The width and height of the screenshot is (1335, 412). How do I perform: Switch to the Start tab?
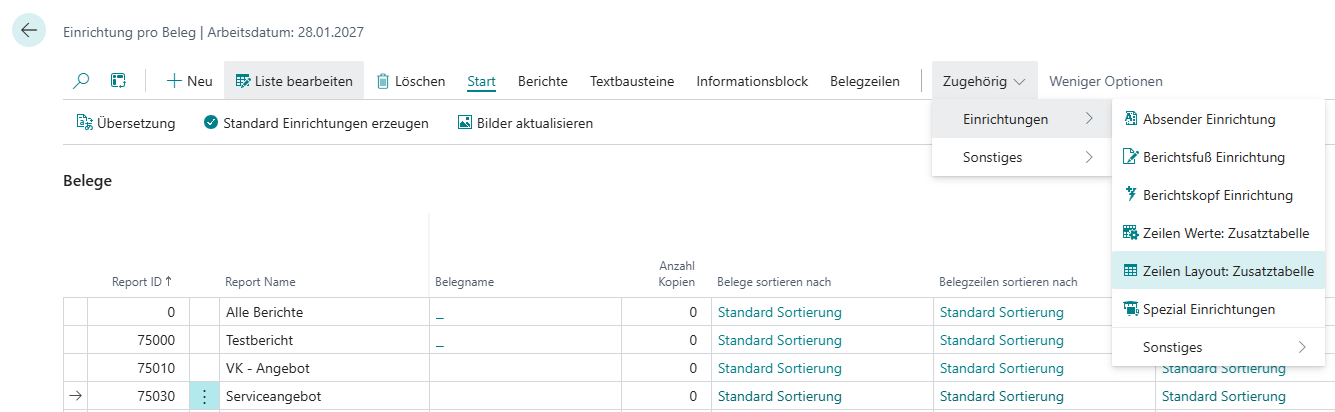point(482,81)
